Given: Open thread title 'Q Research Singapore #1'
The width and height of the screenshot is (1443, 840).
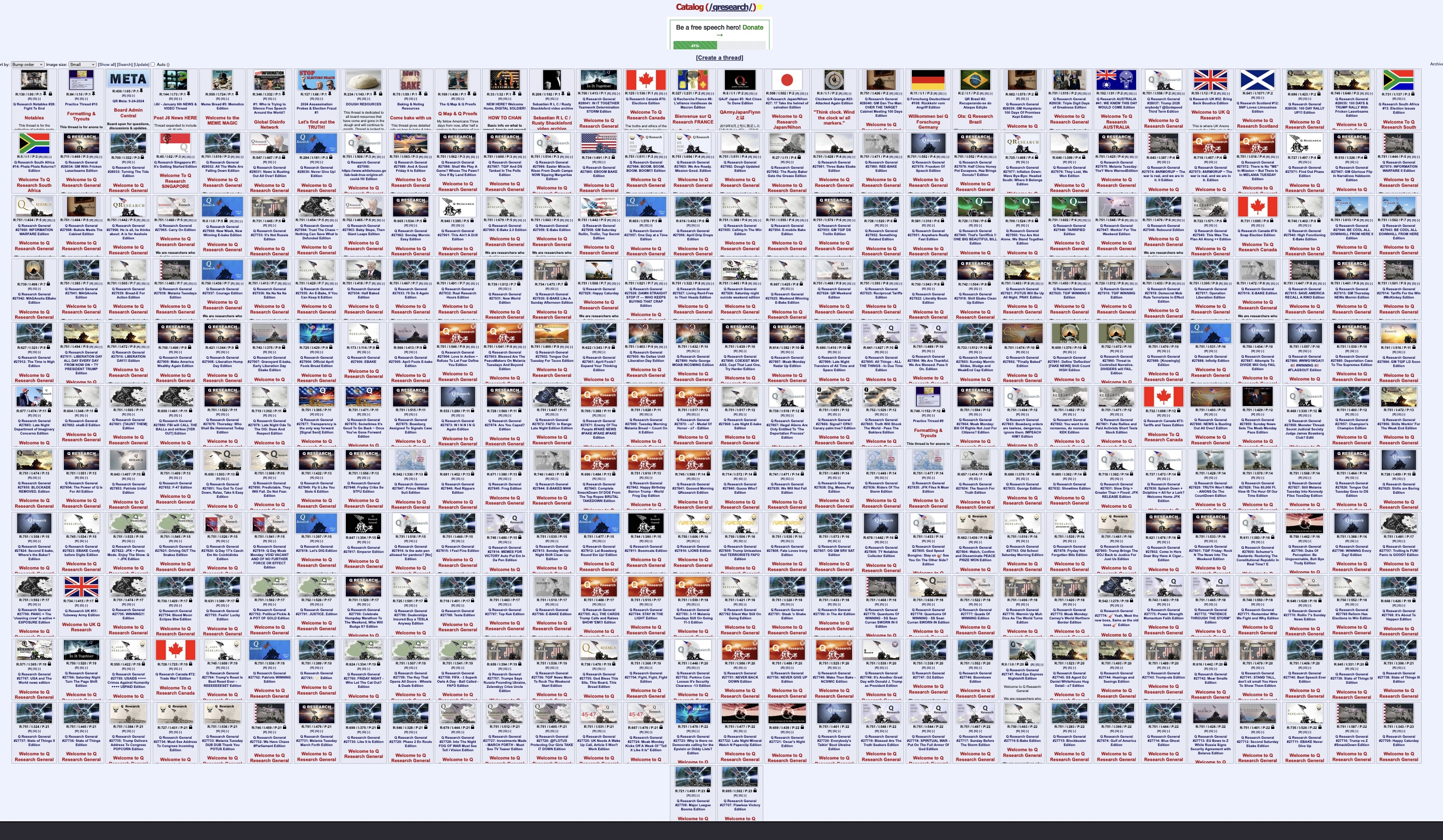Looking at the screenshot, I should click(175, 165).
